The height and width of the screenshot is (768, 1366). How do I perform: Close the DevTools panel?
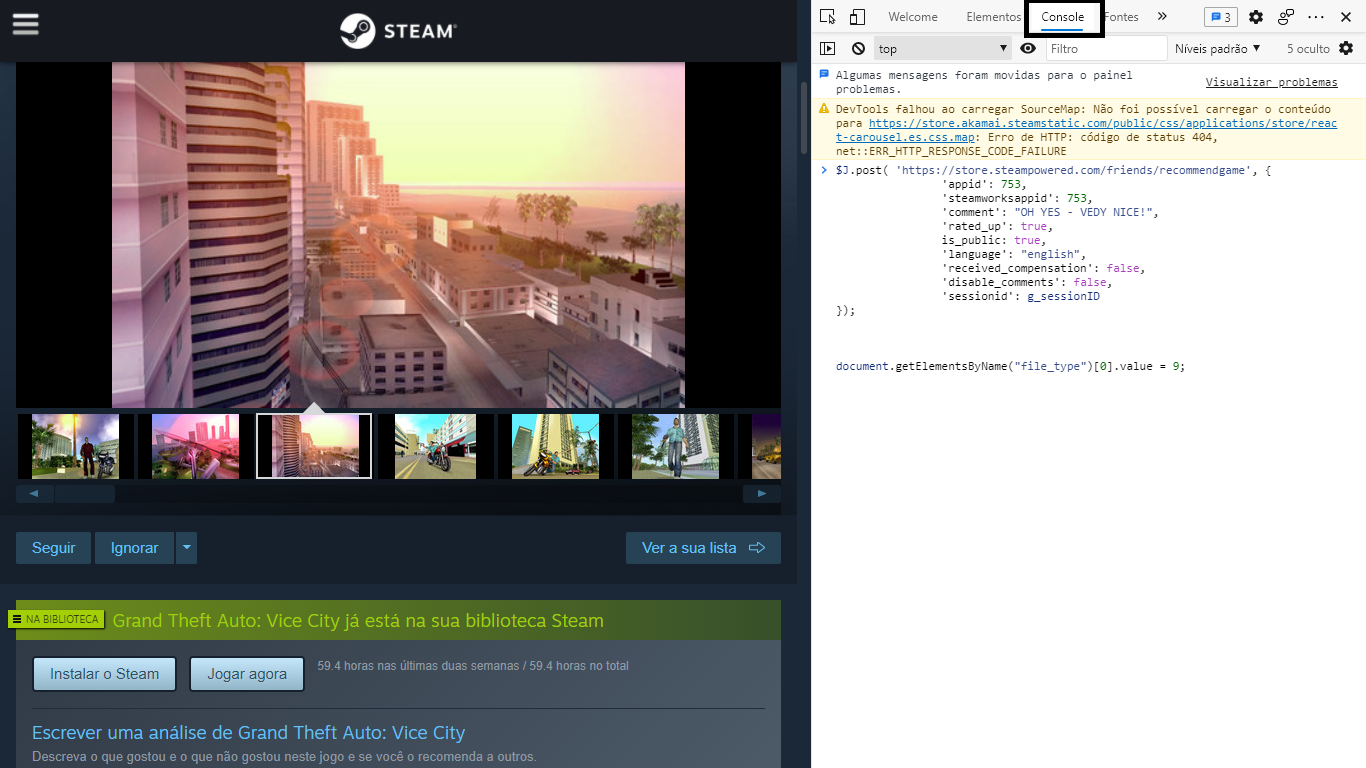point(1346,17)
